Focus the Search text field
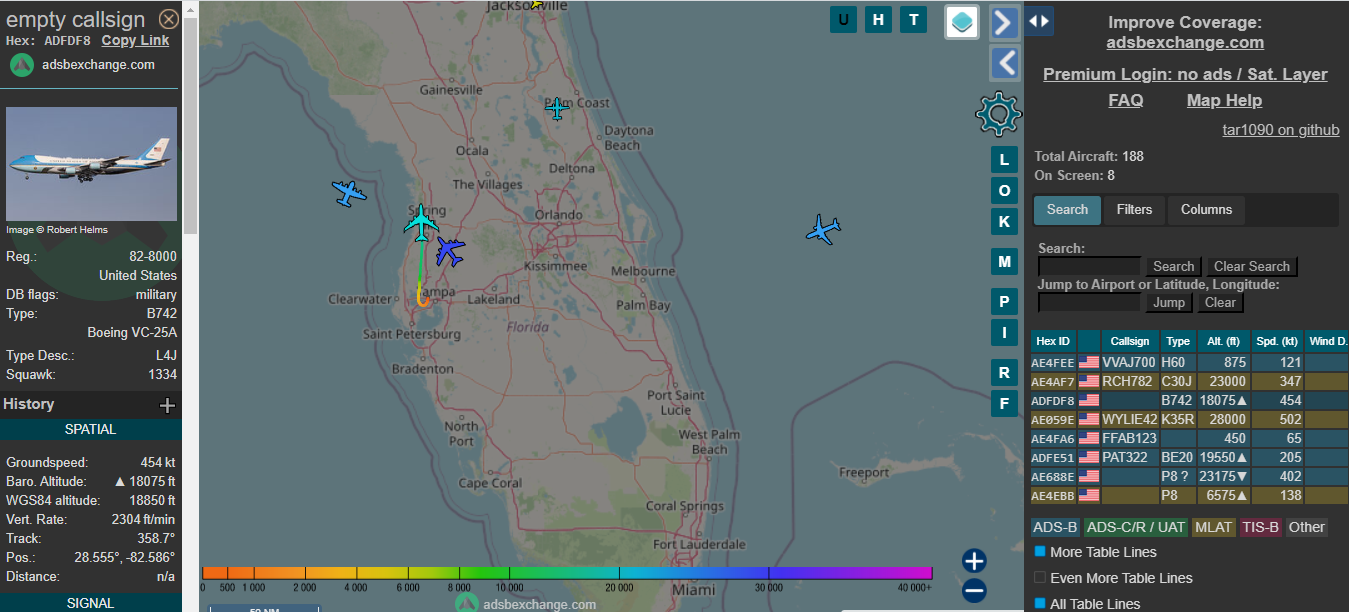 click(x=1089, y=266)
